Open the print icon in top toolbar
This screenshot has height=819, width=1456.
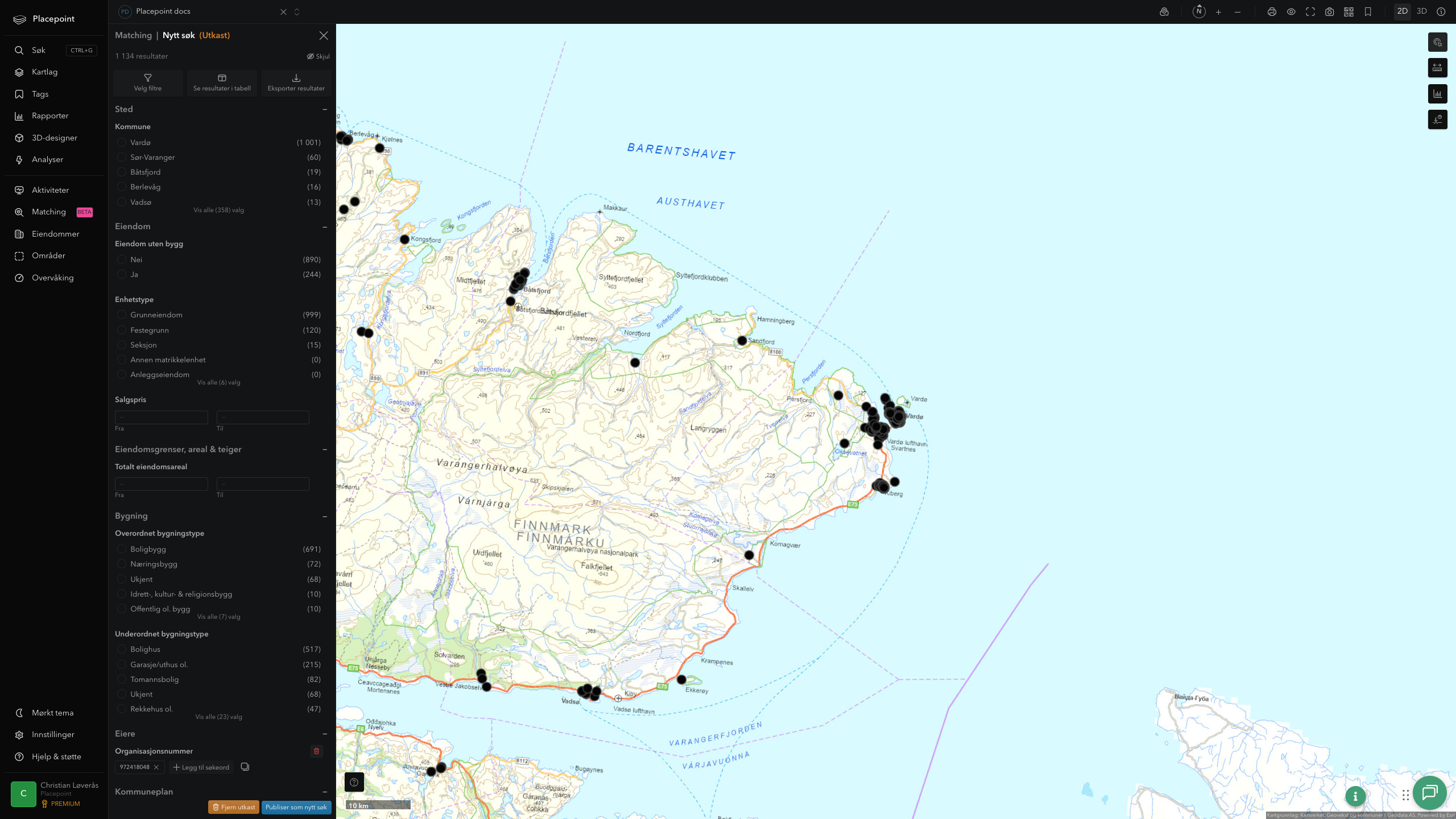click(1272, 12)
